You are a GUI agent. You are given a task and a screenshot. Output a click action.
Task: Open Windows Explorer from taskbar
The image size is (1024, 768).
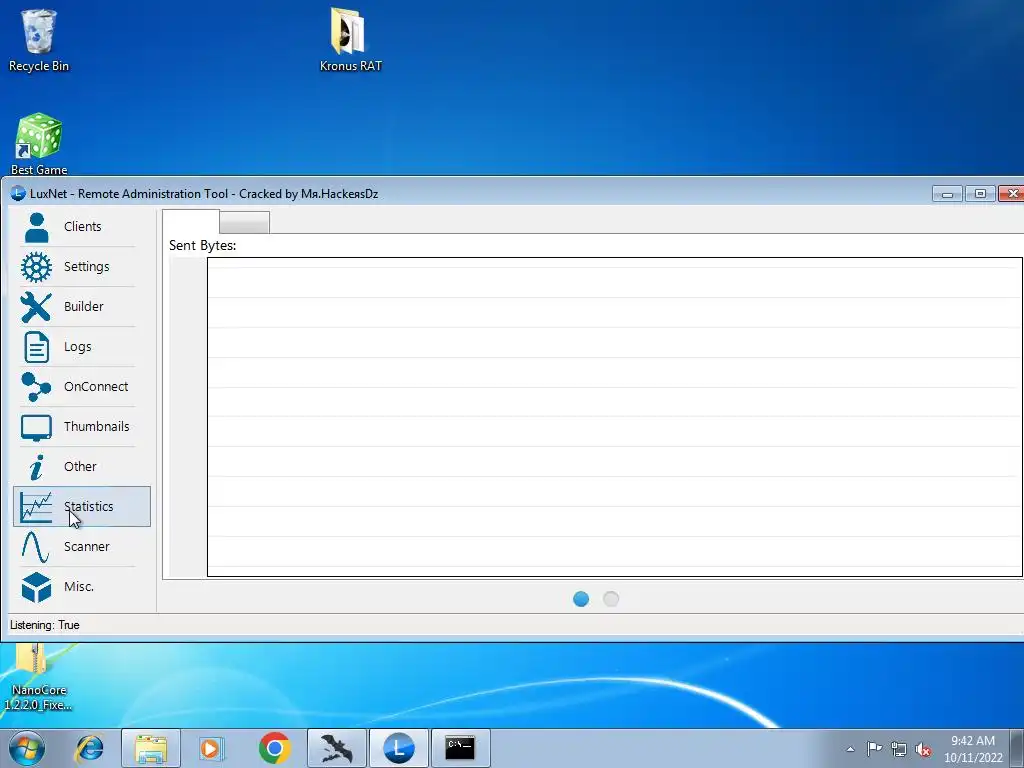151,748
